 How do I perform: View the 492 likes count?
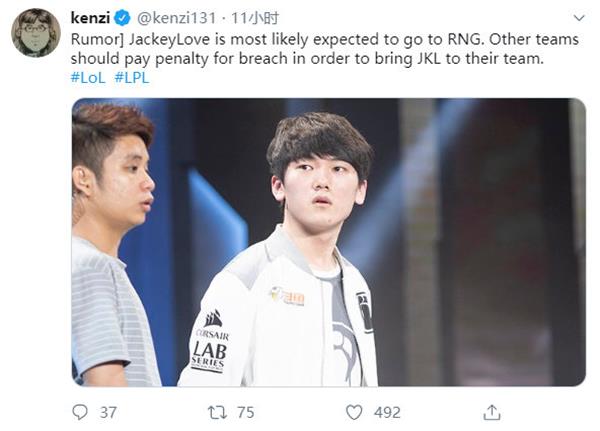(387, 413)
